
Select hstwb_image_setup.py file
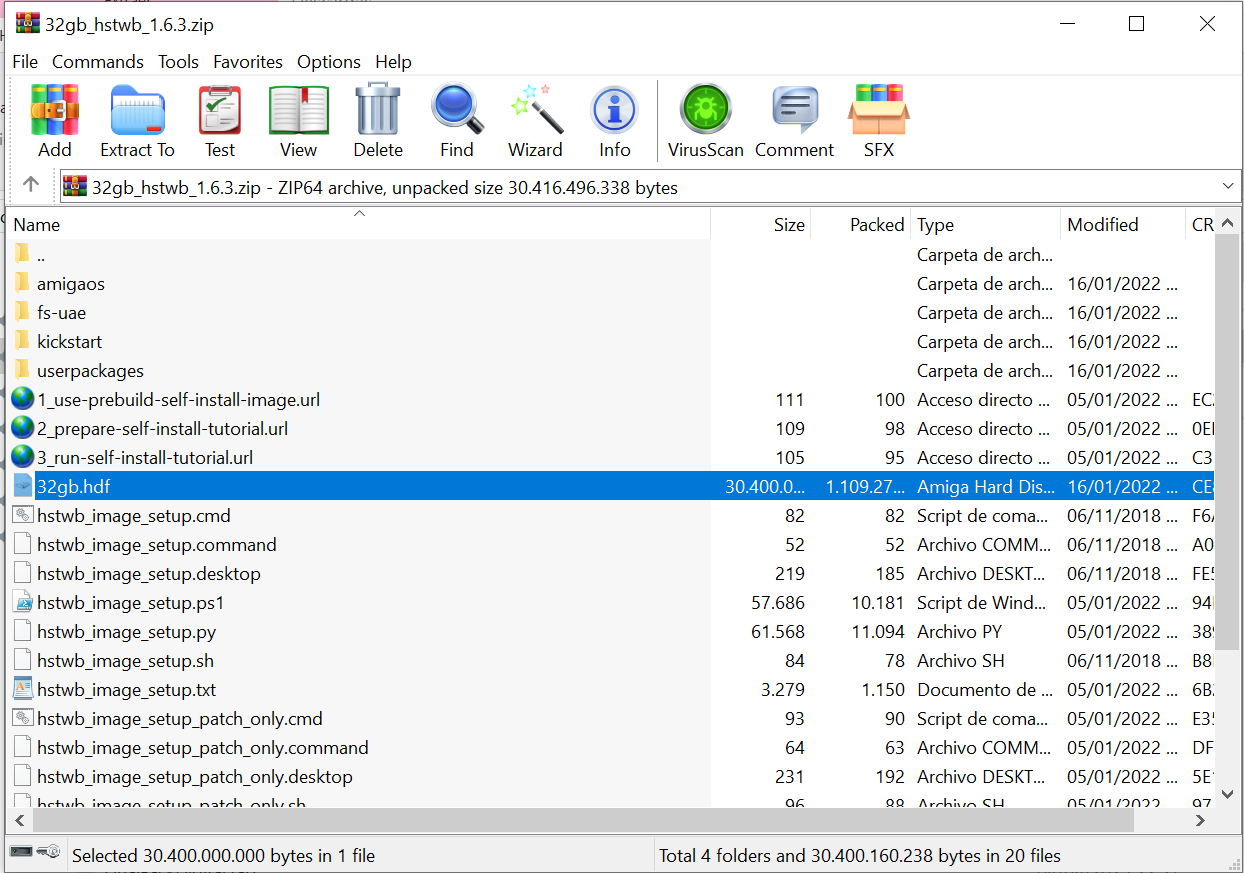(126, 631)
